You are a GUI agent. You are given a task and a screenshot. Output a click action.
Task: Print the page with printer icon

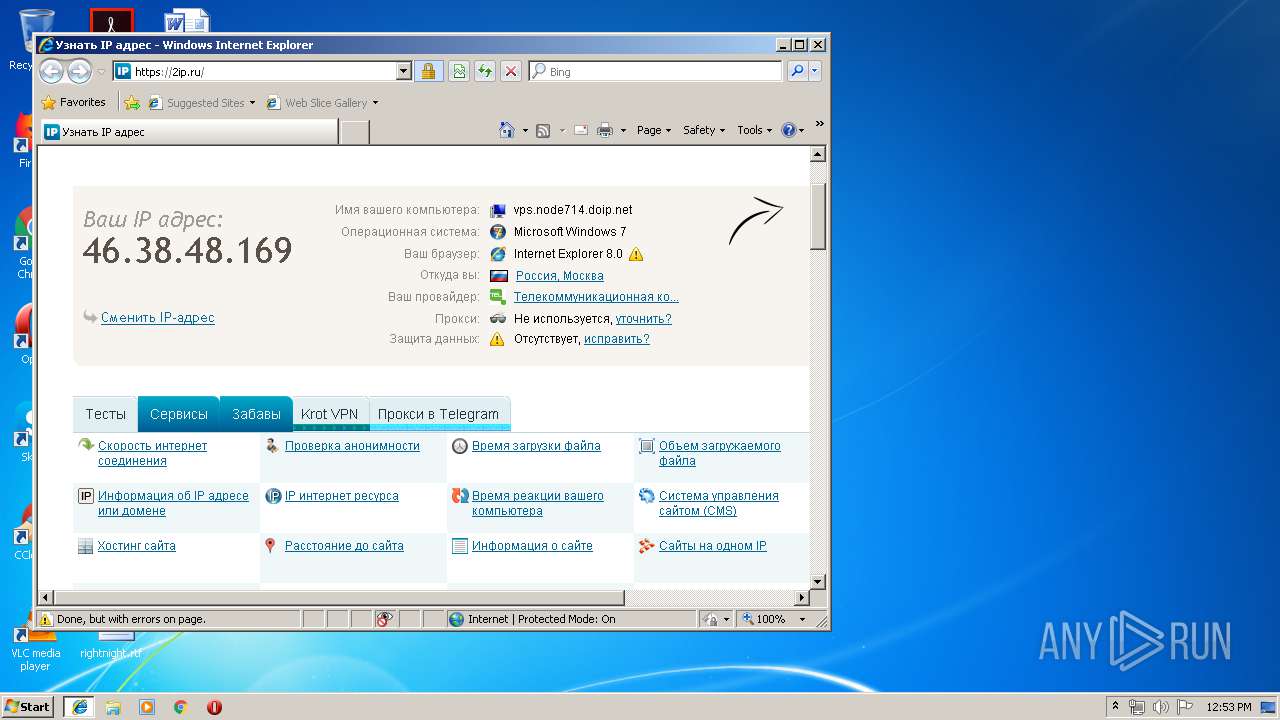[x=605, y=130]
